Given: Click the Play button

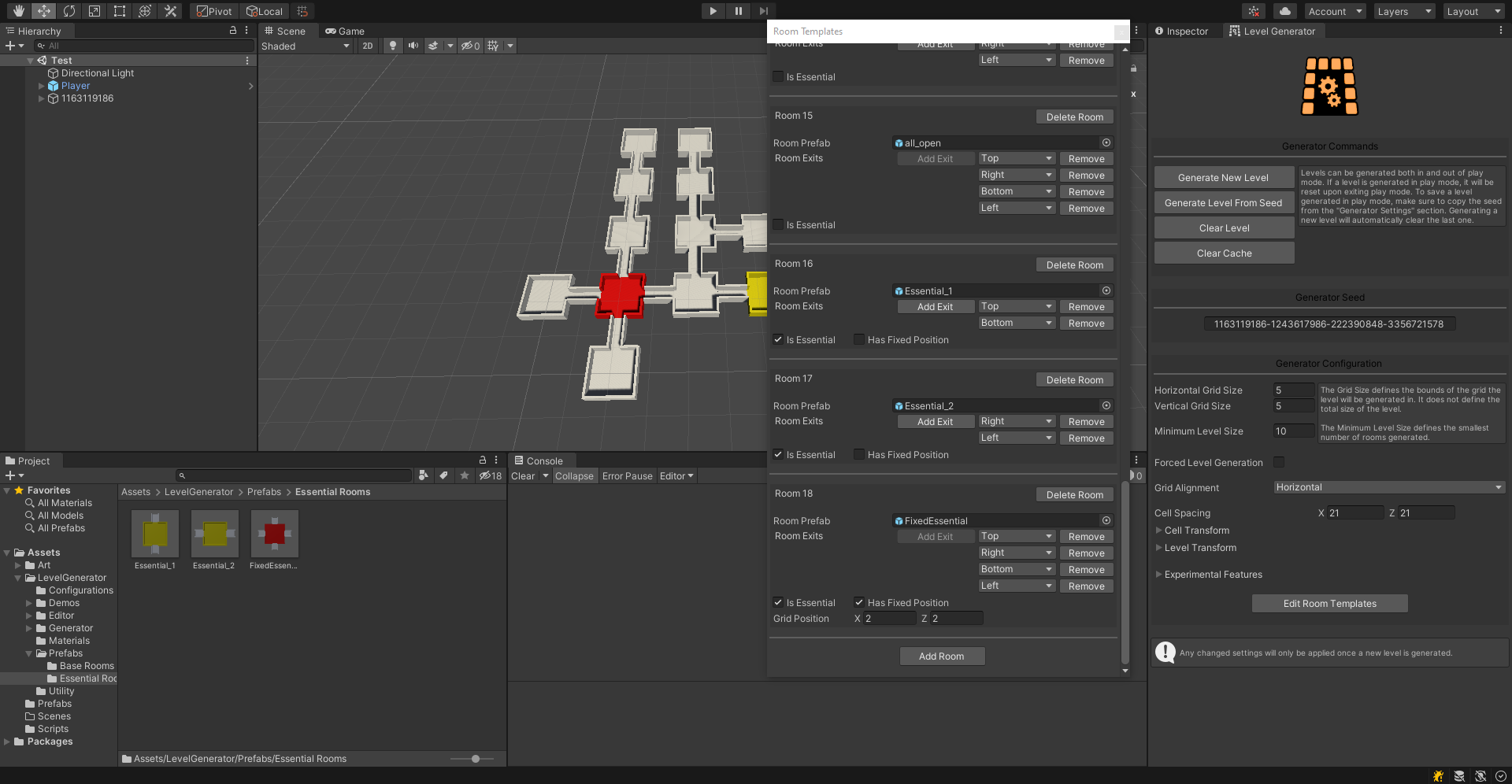Looking at the screenshot, I should [x=713, y=11].
